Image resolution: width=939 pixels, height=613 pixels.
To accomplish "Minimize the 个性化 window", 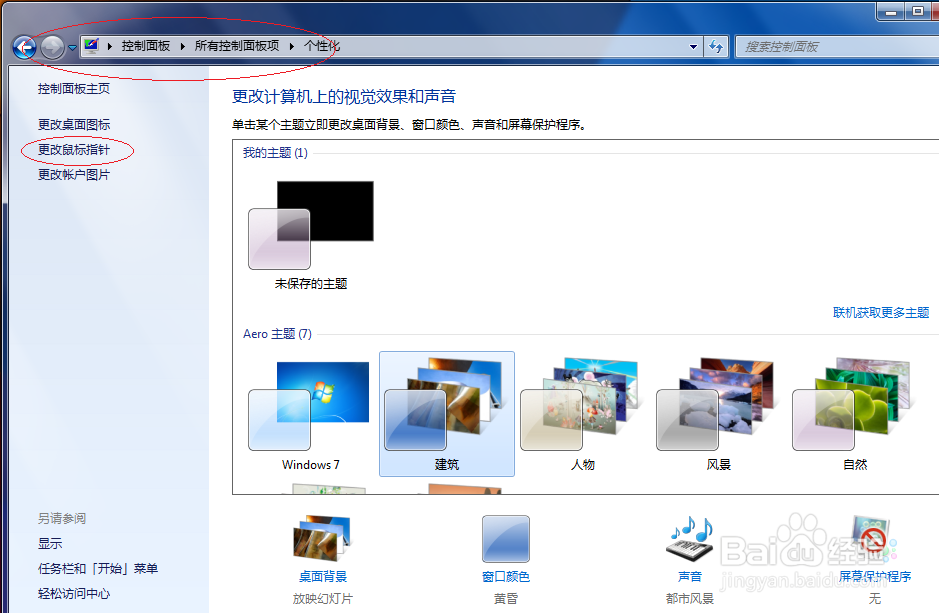I will click(891, 11).
